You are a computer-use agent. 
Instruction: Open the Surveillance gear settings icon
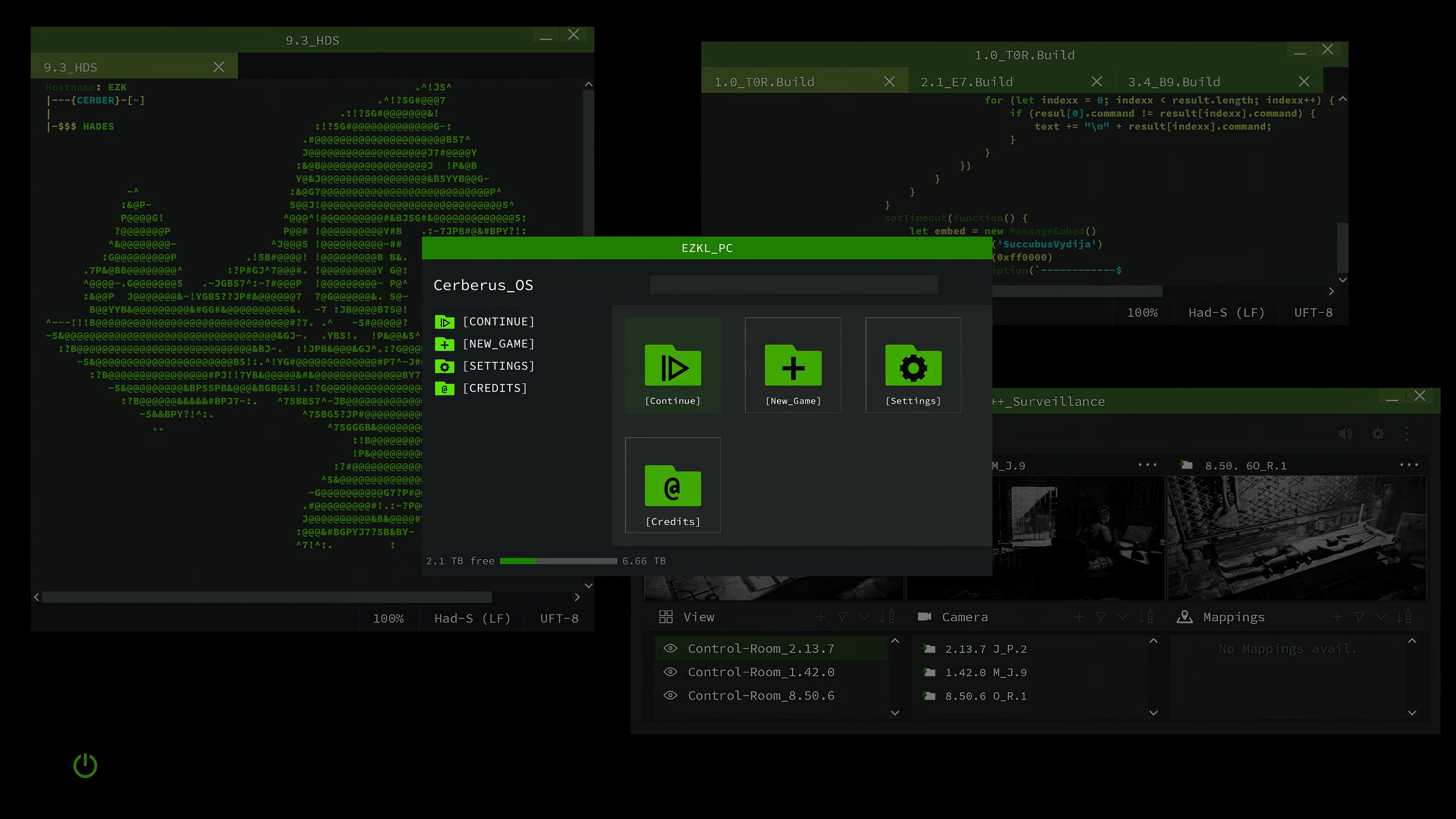tap(1378, 434)
